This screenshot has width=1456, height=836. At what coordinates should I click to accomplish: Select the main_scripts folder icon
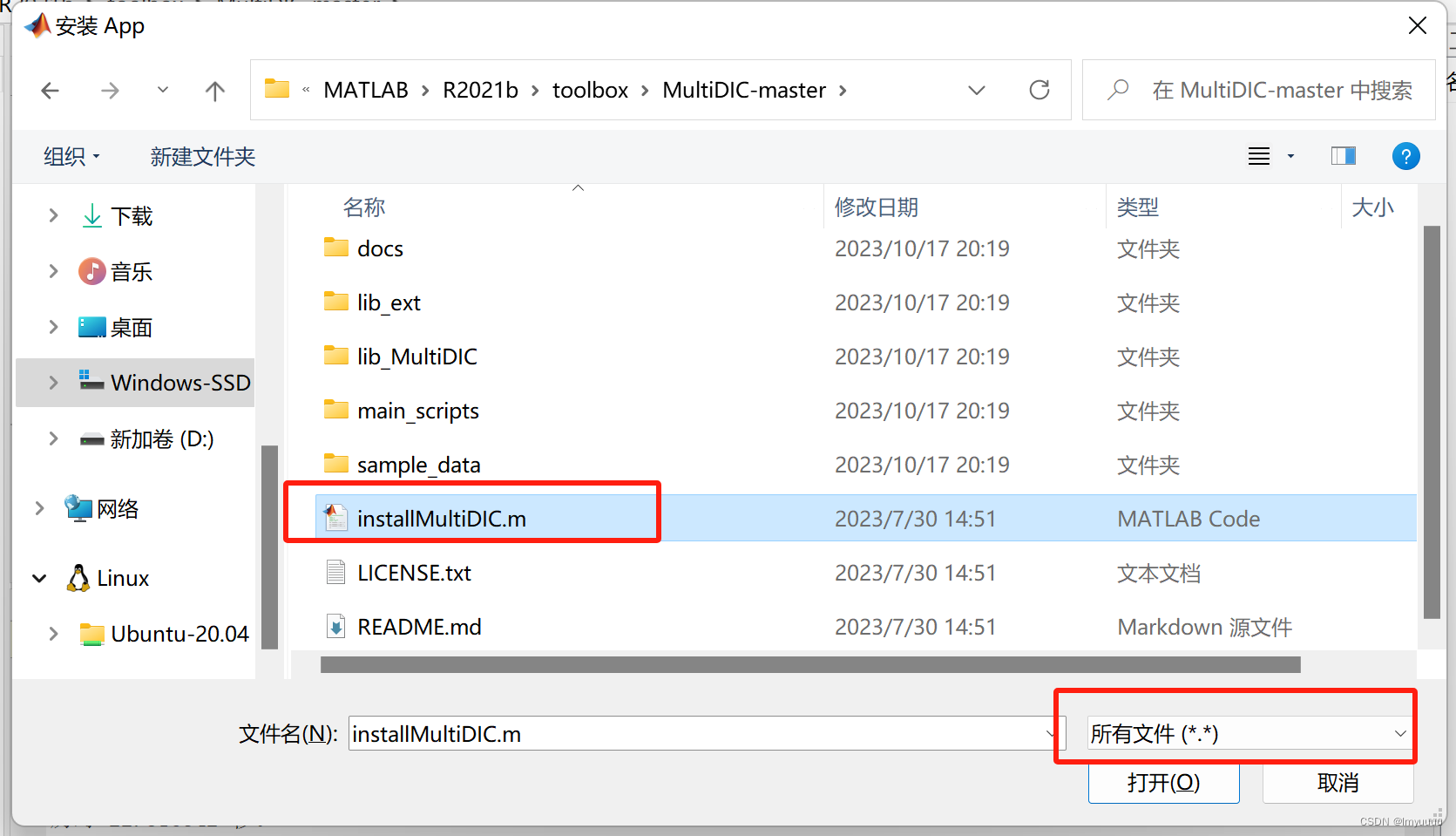point(335,410)
